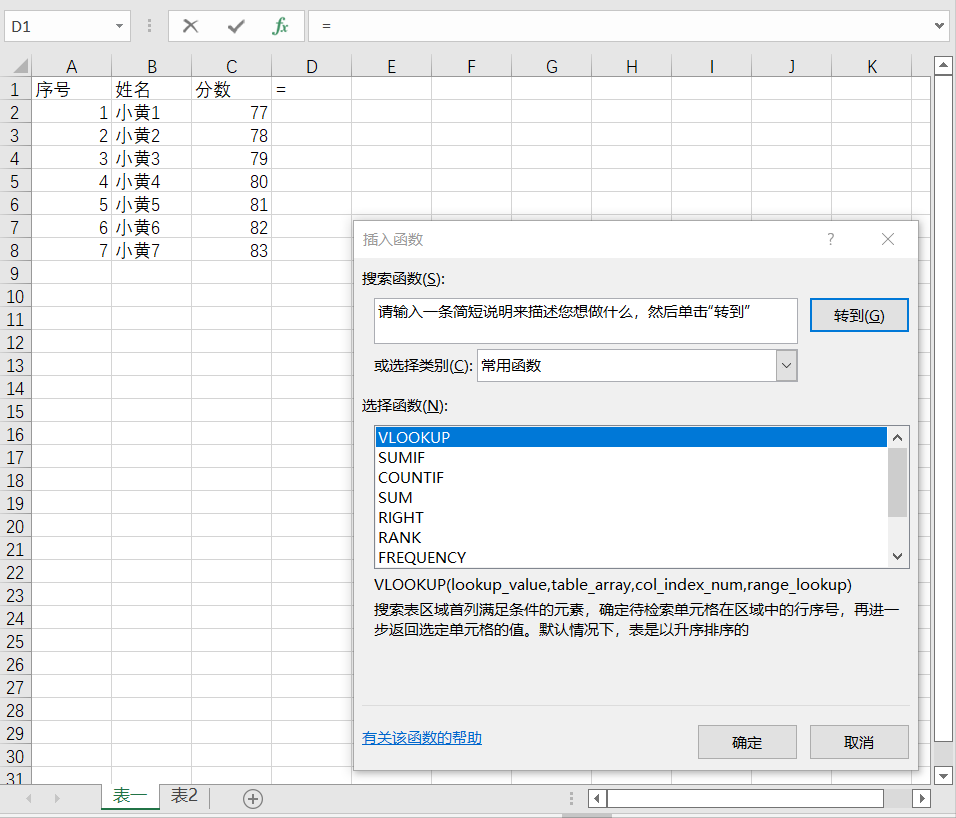956x818 pixels.
Task: Select RANK in function list
Action: click(x=631, y=538)
